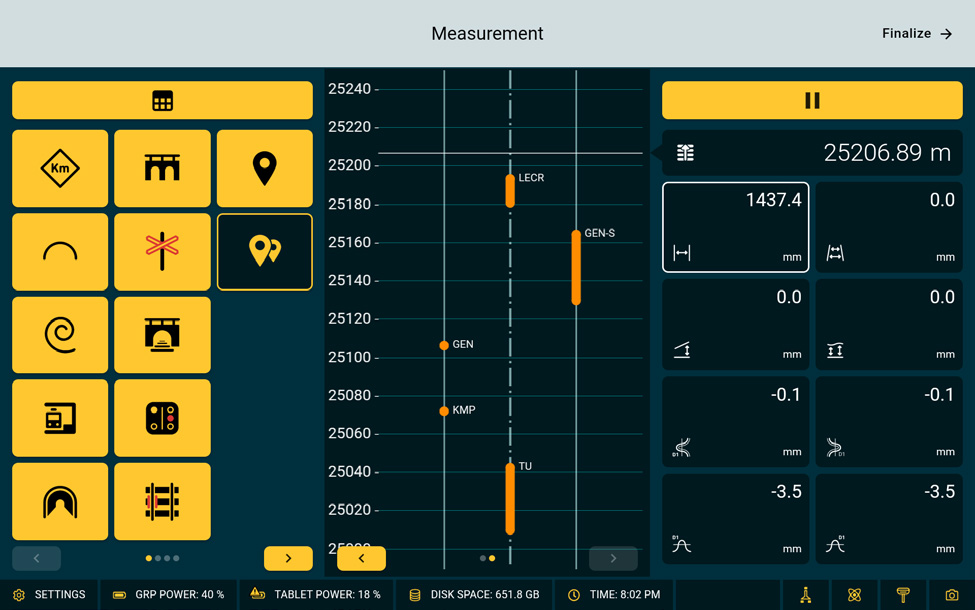Select the chainage 25206.89 m display

point(812,152)
